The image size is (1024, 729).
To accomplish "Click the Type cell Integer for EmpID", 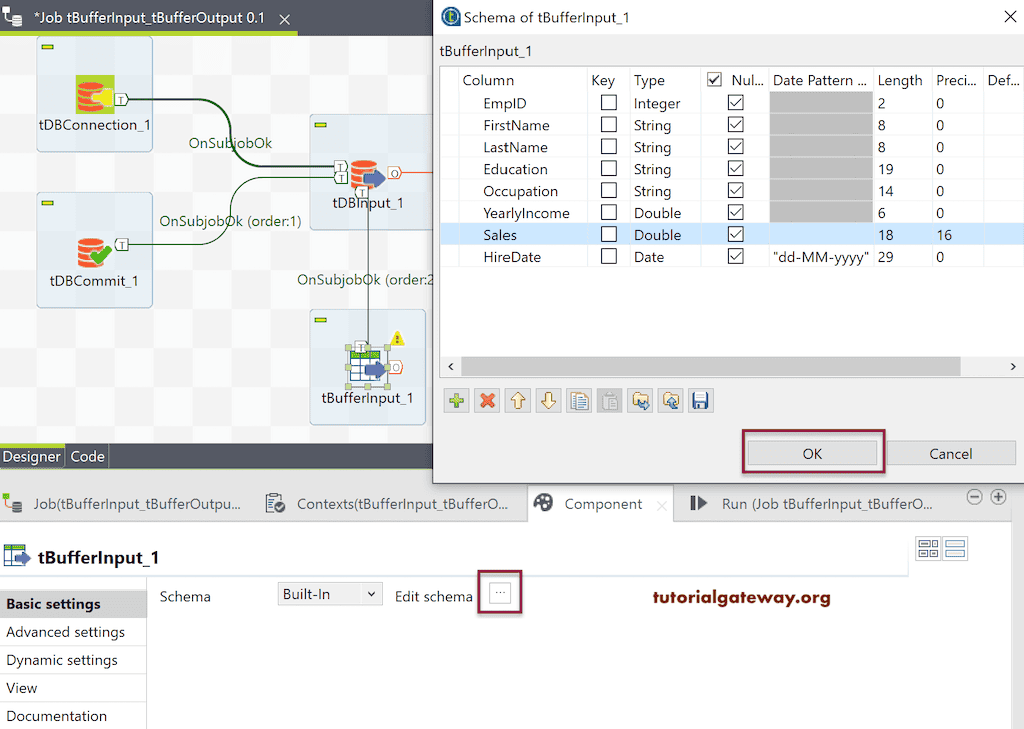I will pos(665,103).
